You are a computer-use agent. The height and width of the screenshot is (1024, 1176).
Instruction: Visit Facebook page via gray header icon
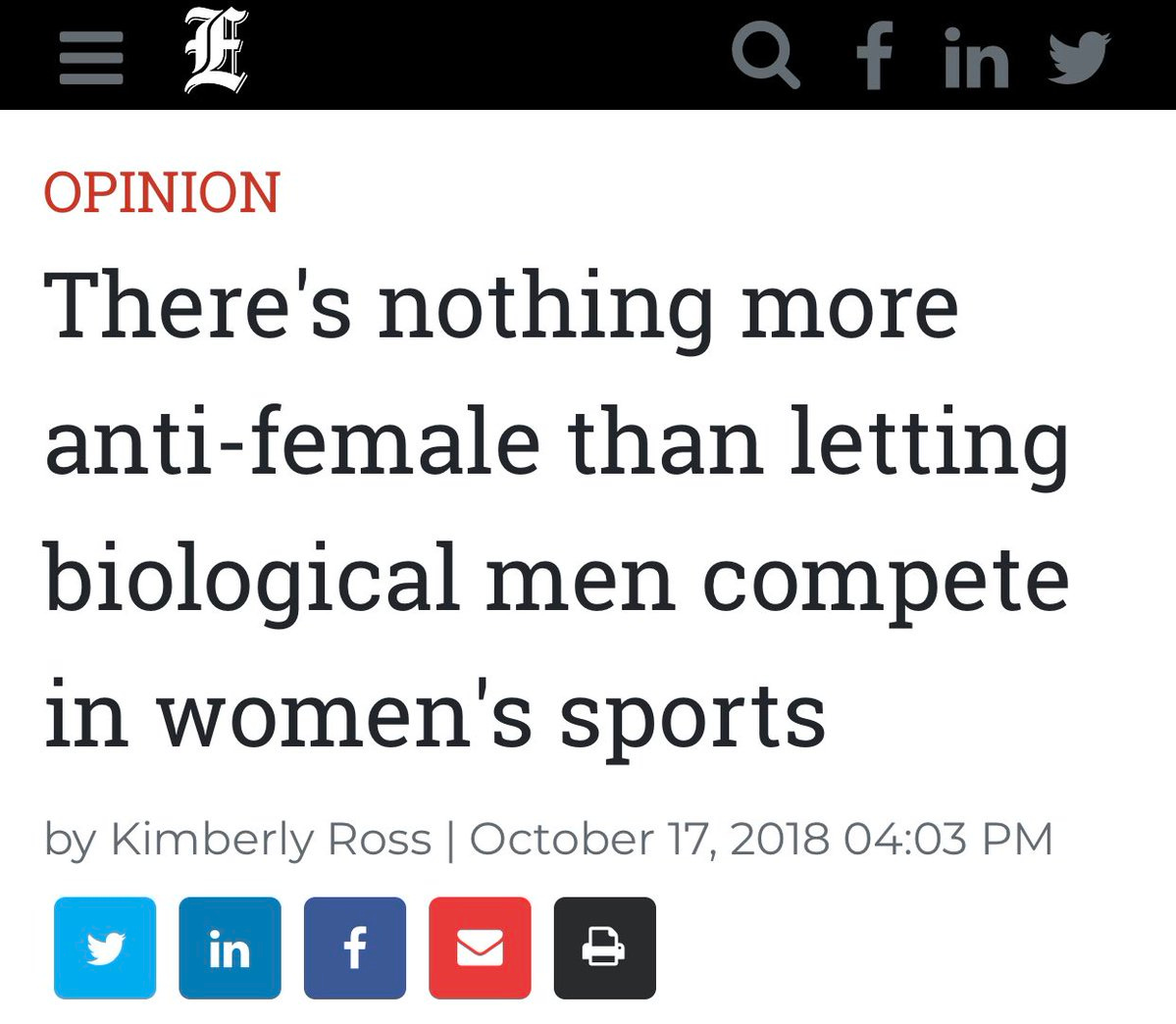[x=875, y=55]
